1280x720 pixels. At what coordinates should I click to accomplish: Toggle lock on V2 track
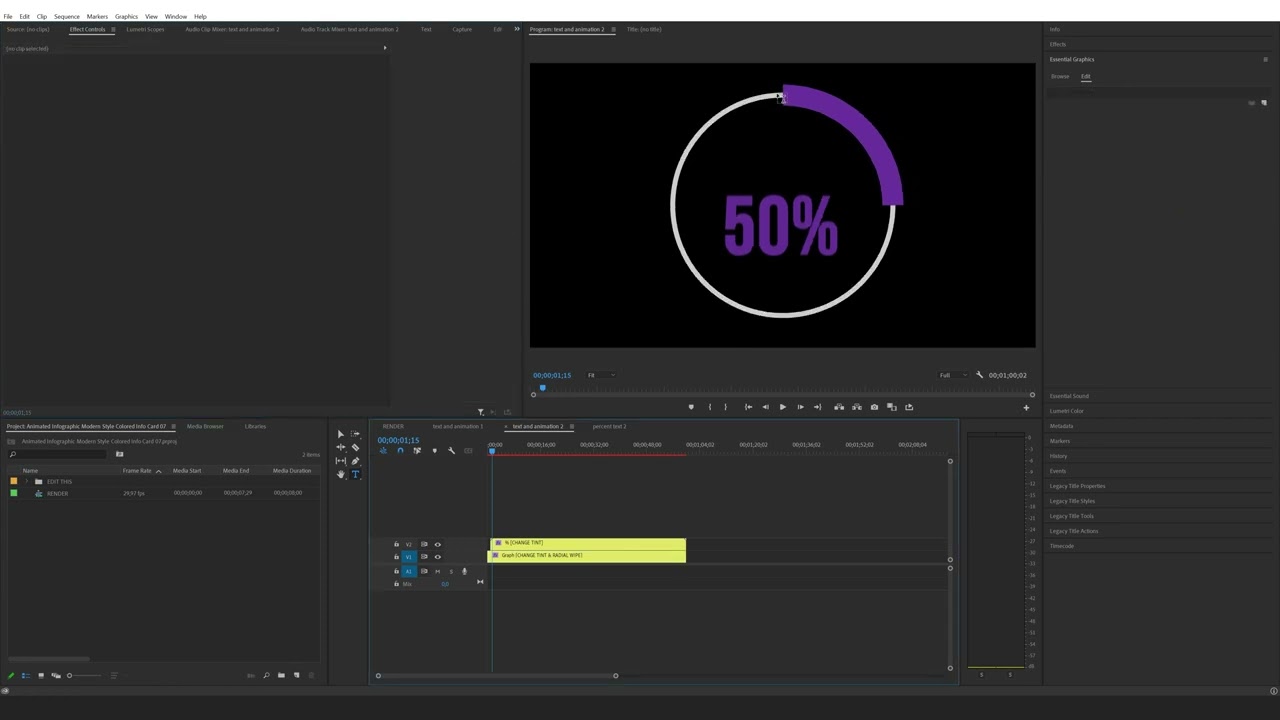pos(396,544)
